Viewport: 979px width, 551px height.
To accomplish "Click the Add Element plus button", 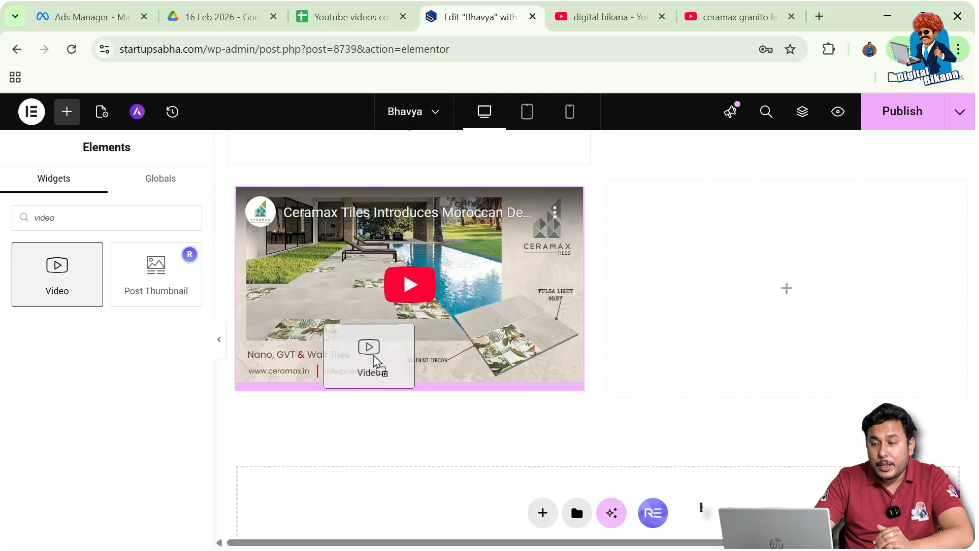I will pyautogui.click(x=67, y=112).
